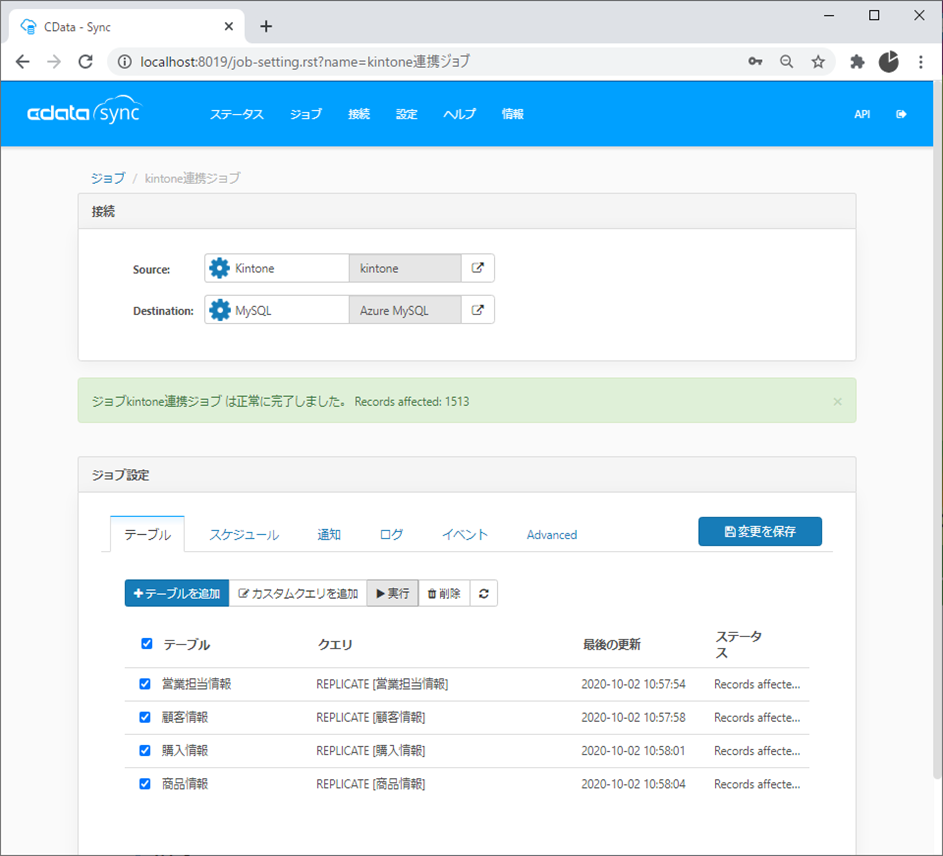Open the 設定 menu in the top navigation
Image resolution: width=943 pixels, height=856 pixels.
(407, 114)
